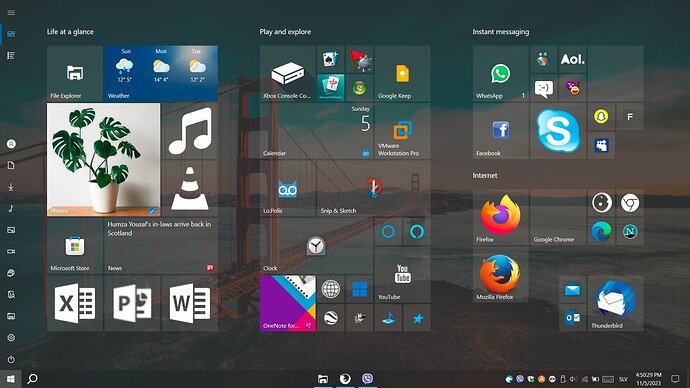The width and height of the screenshot is (690, 388).
Task: Launch the Mozilla Firefox classic tile
Action: click(501, 275)
